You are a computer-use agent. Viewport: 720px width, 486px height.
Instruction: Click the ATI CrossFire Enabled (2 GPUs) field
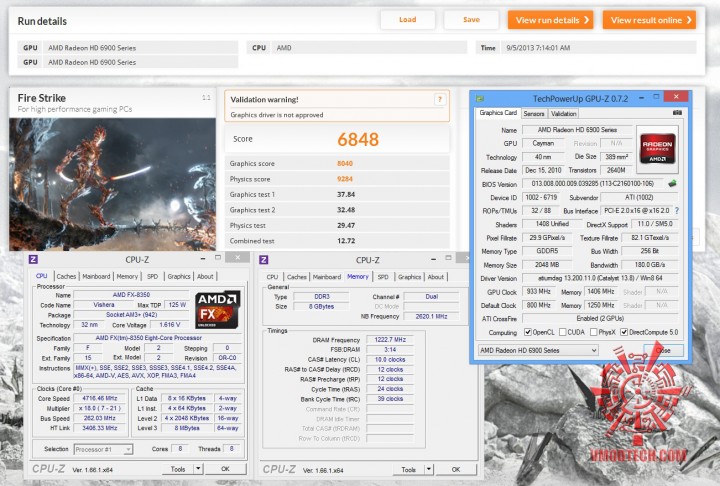pyautogui.click(x=600, y=318)
